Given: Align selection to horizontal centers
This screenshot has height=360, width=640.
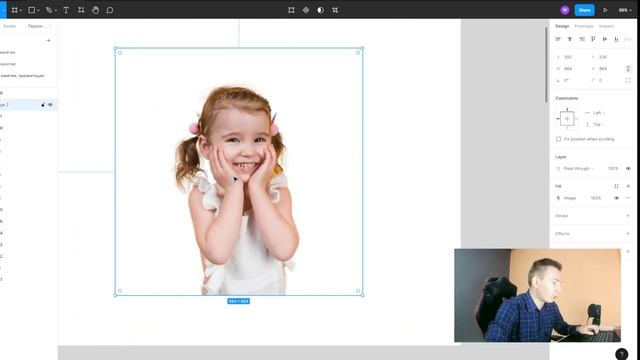Looking at the screenshot, I should coord(570,39).
